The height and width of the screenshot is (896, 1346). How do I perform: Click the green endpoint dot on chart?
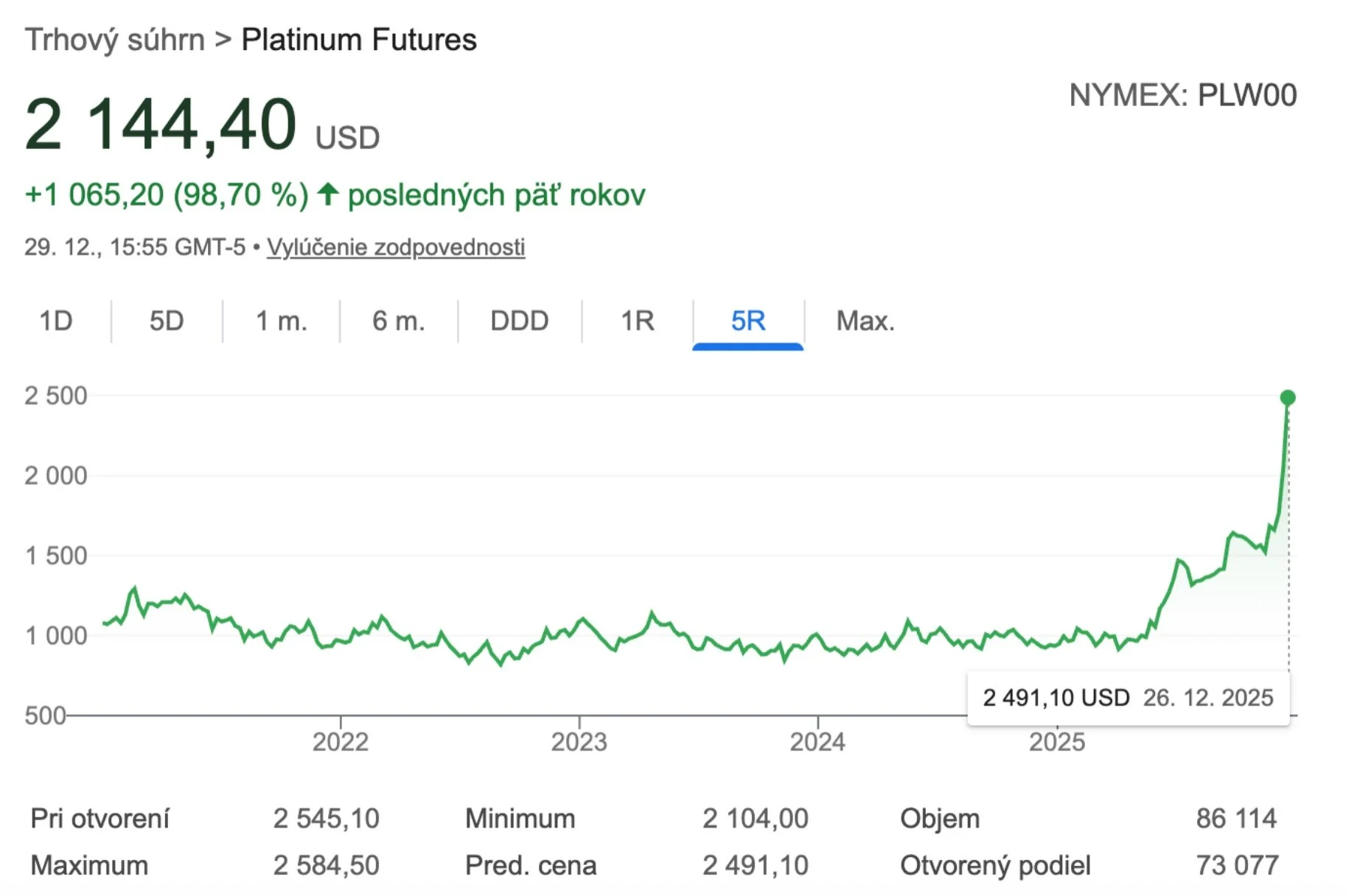click(x=1288, y=398)
